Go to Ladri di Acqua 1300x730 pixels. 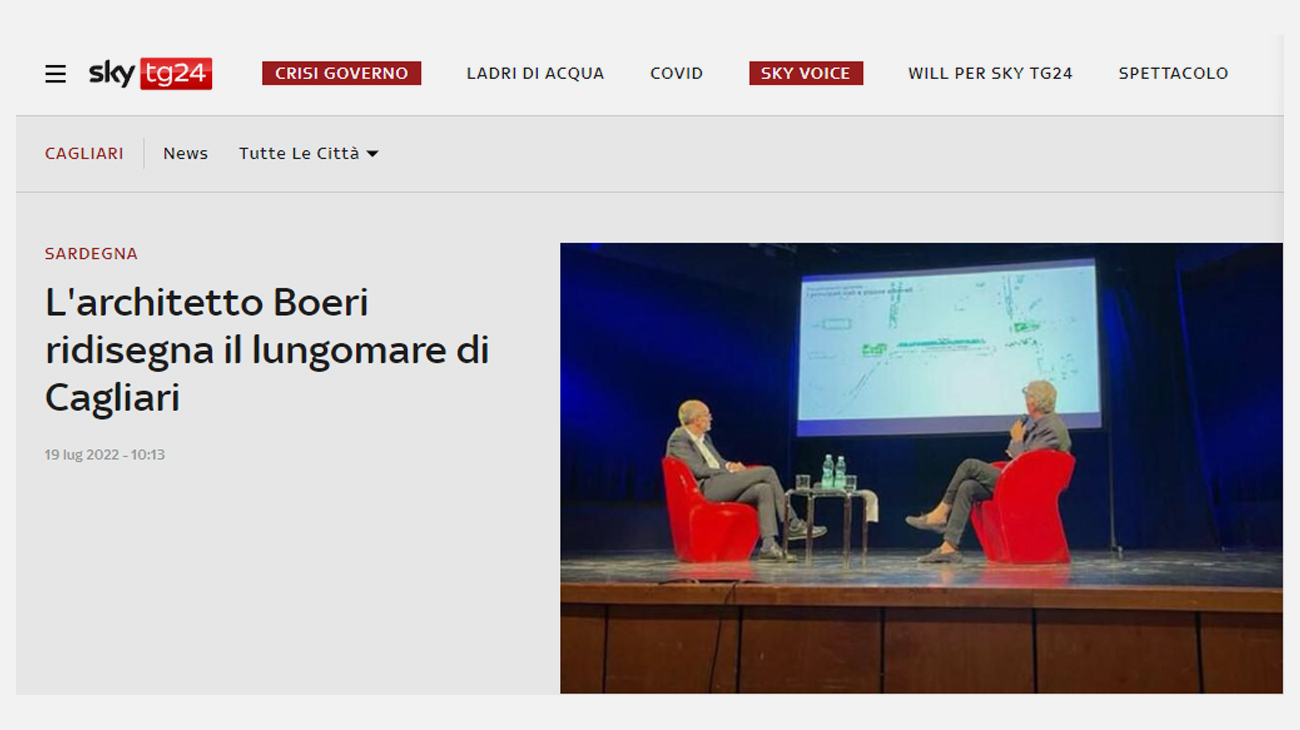[x=535, y=73]
